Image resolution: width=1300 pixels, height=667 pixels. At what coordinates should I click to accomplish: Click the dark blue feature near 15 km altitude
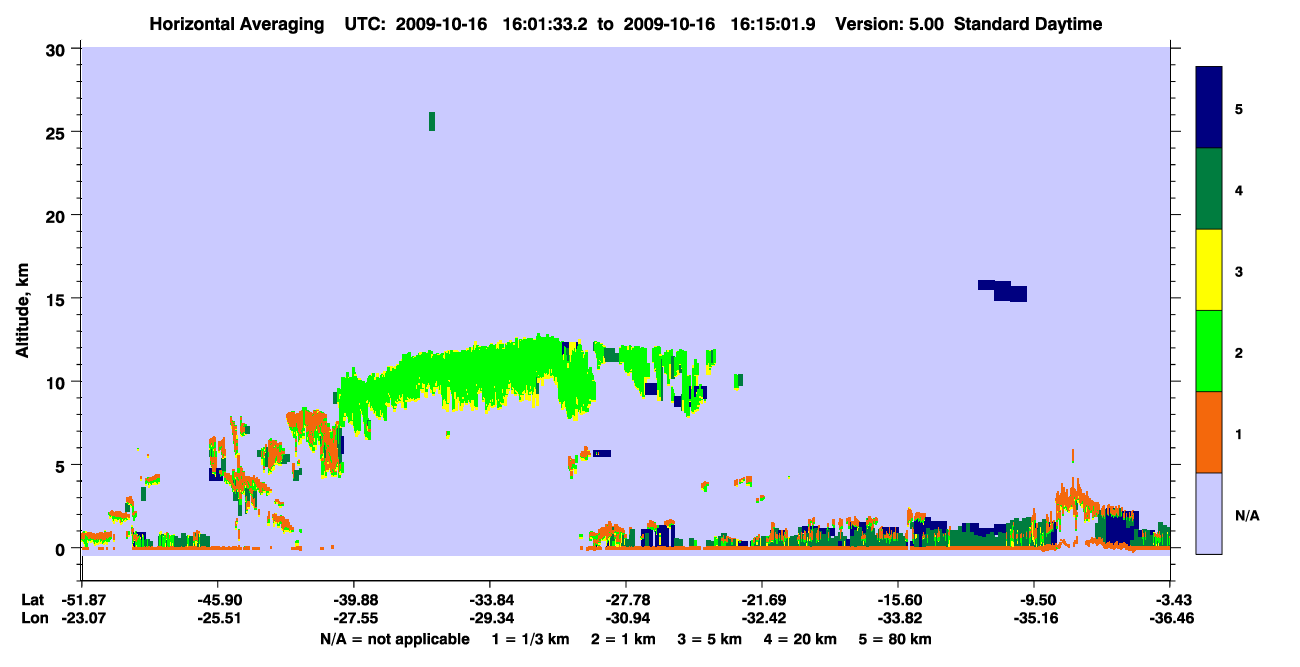click(1003, 291)
